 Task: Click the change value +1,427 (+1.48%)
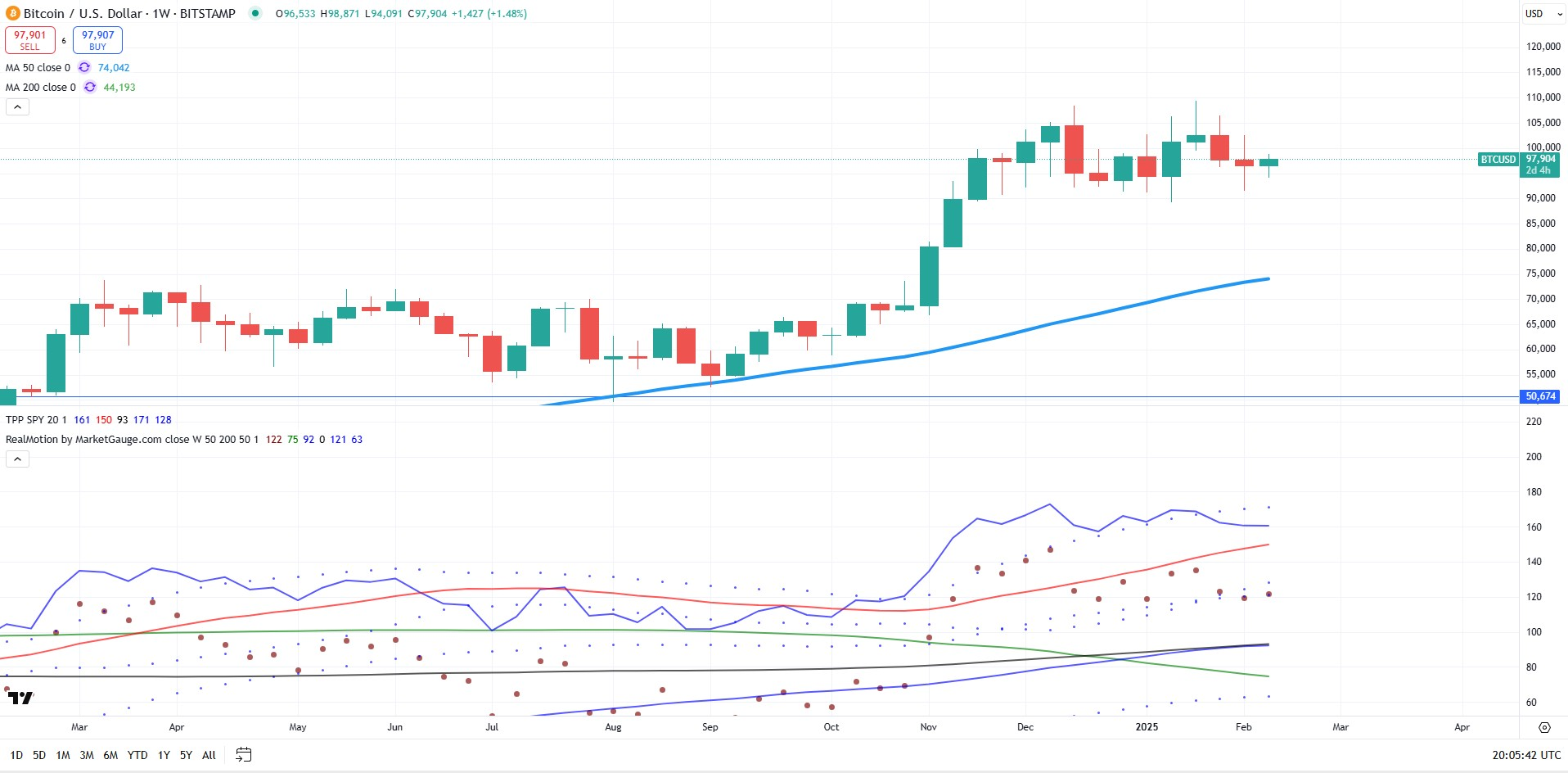pyautogui.click(x=489, y=14)
